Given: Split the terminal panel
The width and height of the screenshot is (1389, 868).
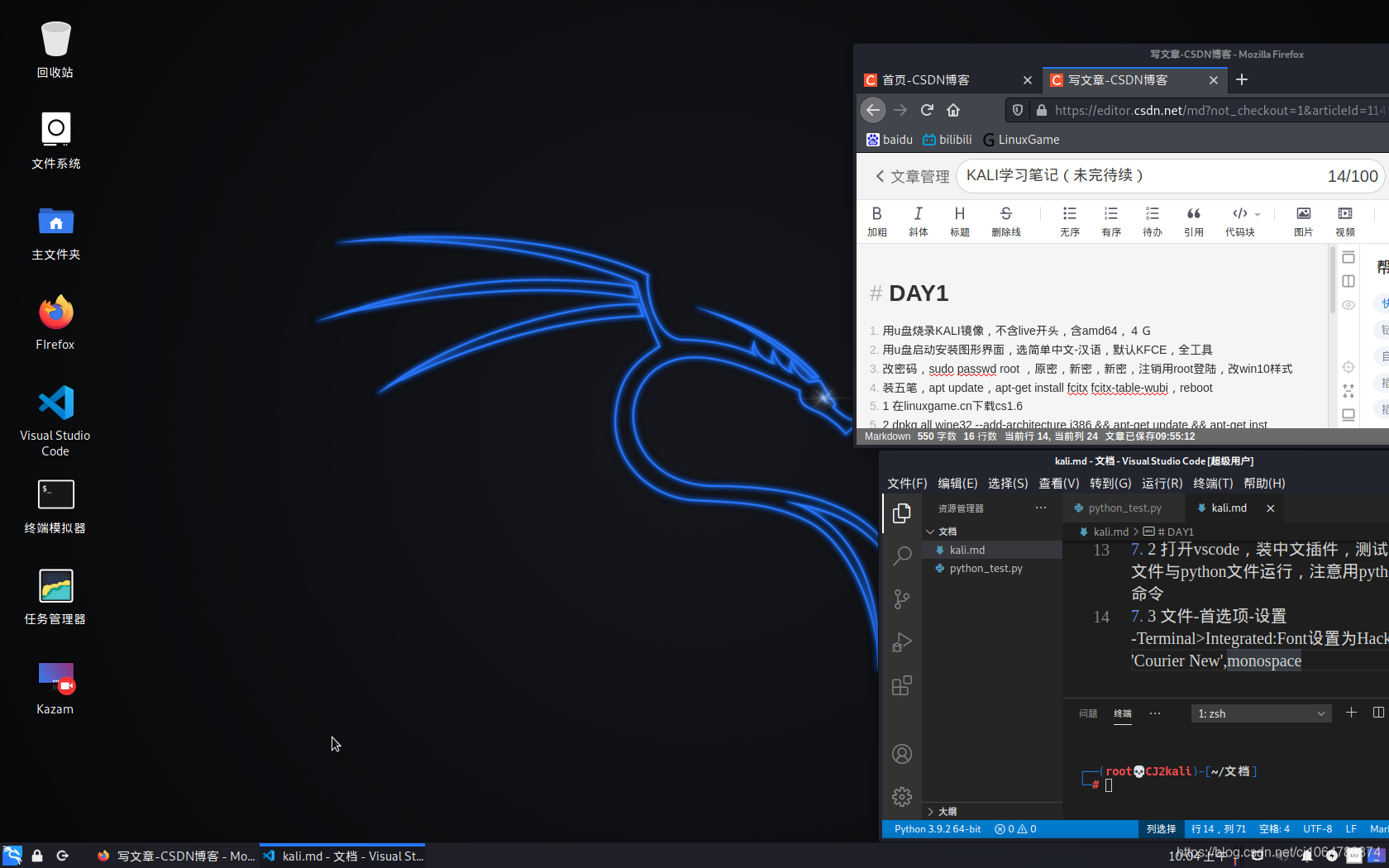Looking at the screenshot, I should tap(1378, 713).
